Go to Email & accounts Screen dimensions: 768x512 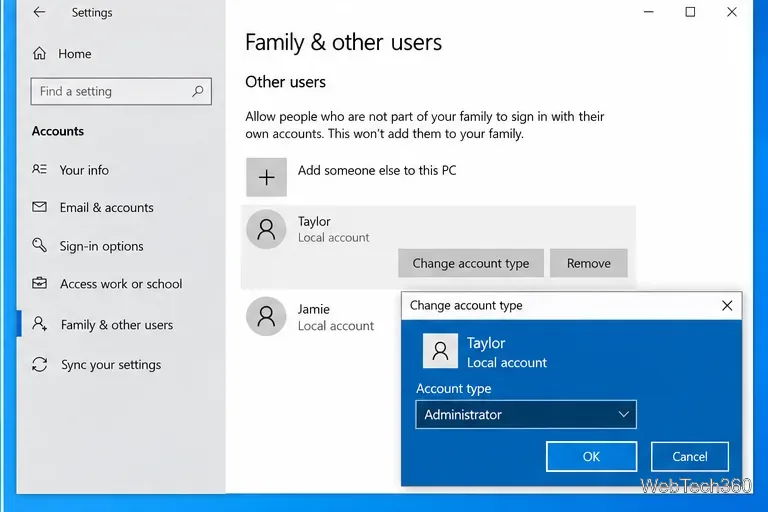click(106, 208)
